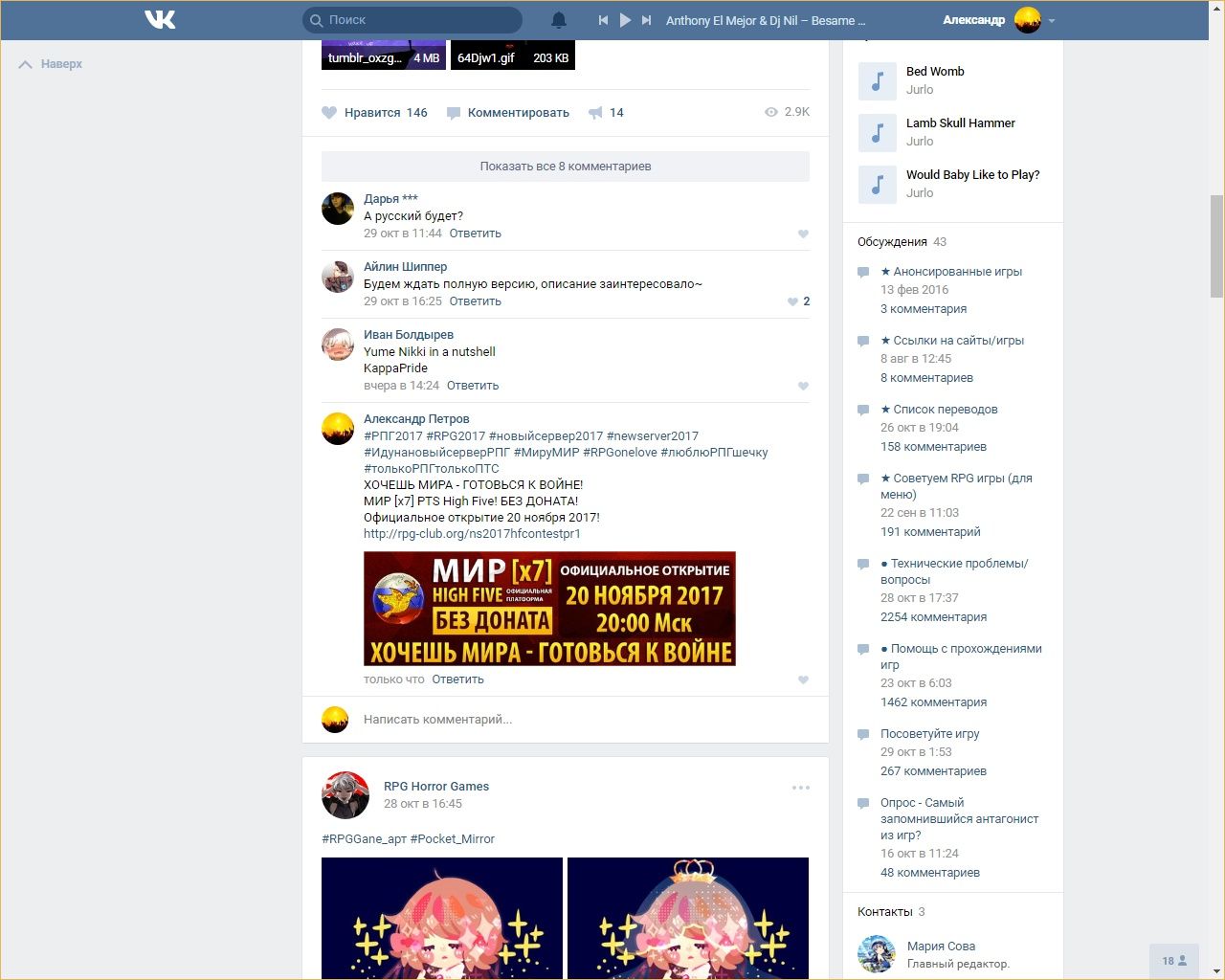Open the right Pocket Mirror artwork
Image resolution: width=1225 pixels, height=980 pixels.
[x=688, y=918]
